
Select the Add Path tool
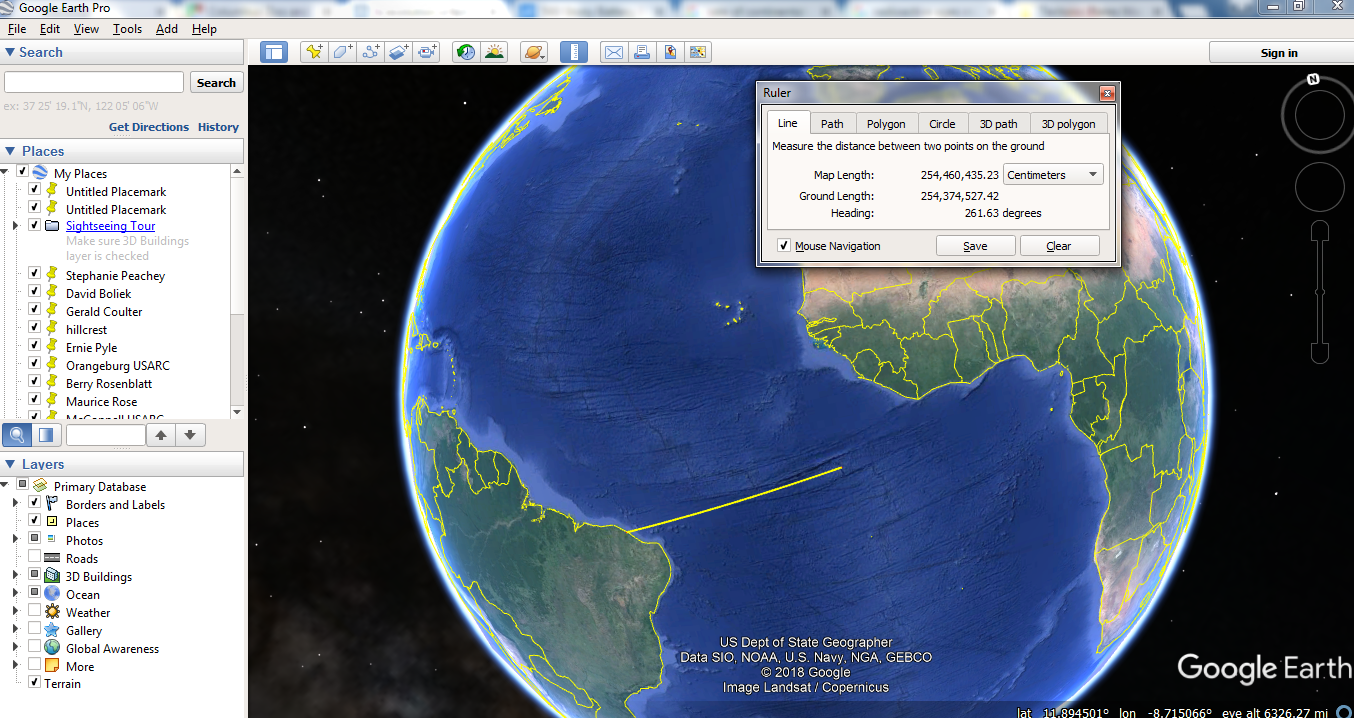(371, 52)
